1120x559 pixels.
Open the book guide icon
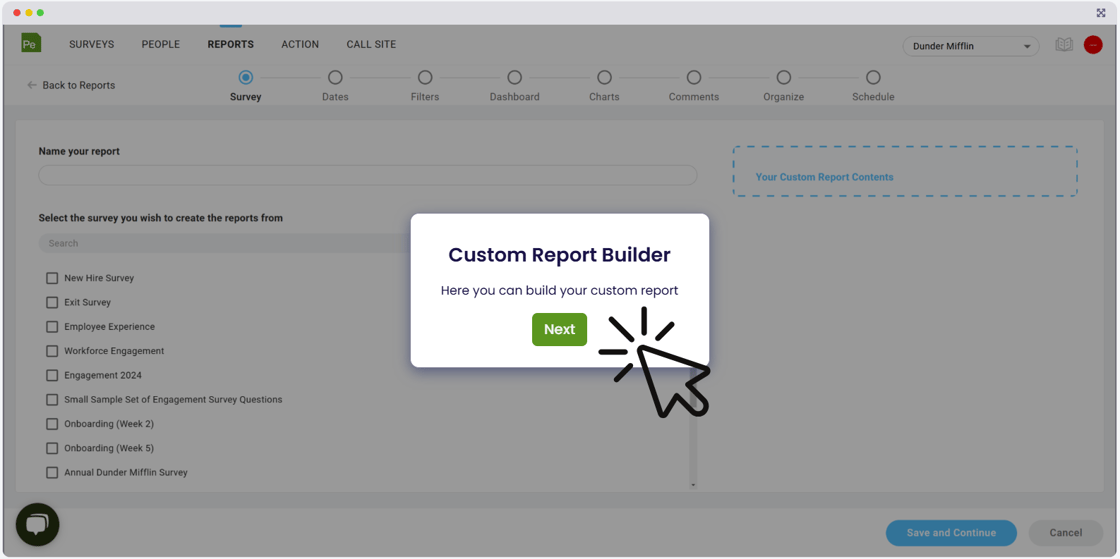point(1064,45)
